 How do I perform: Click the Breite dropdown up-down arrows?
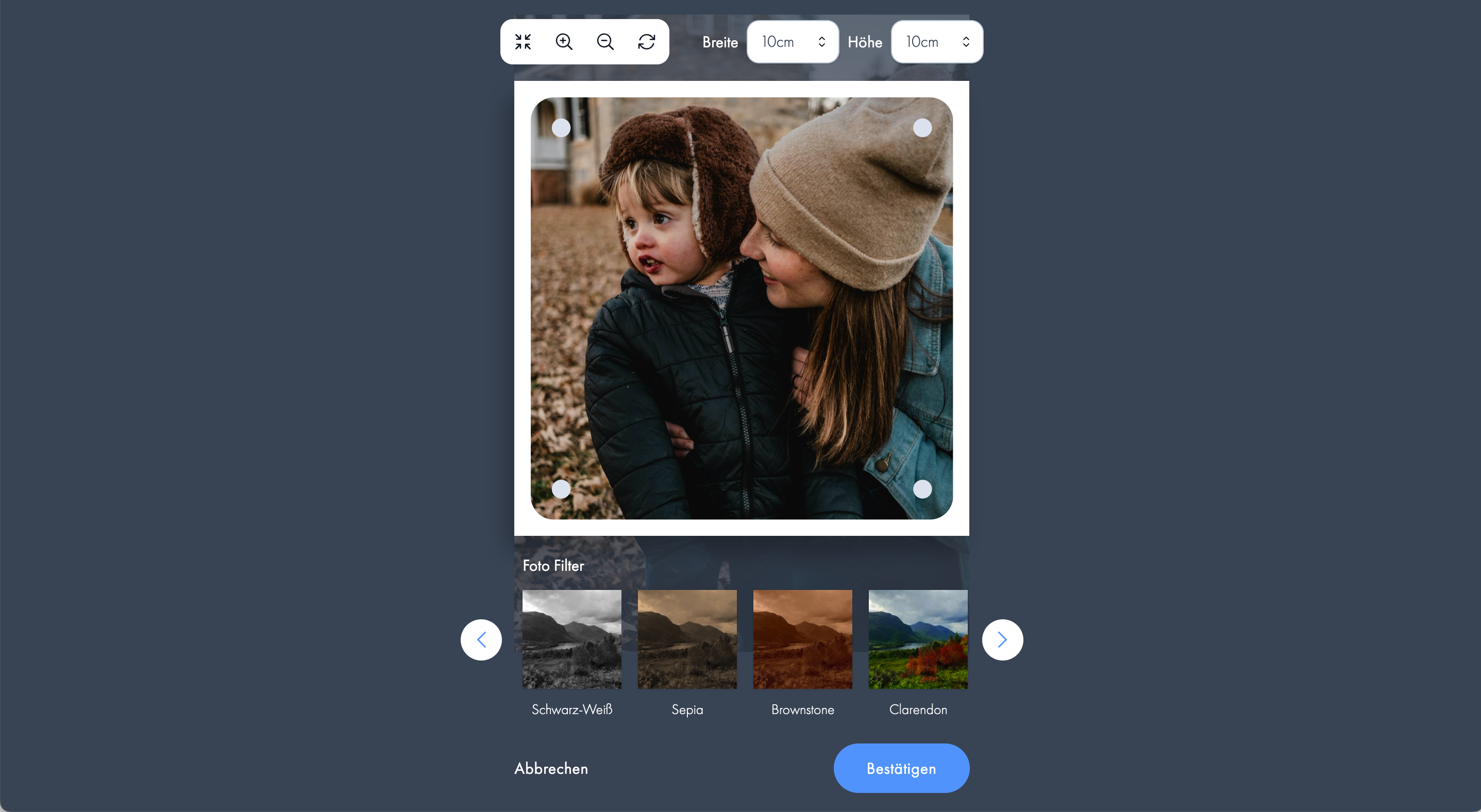[x=821, y=42]
